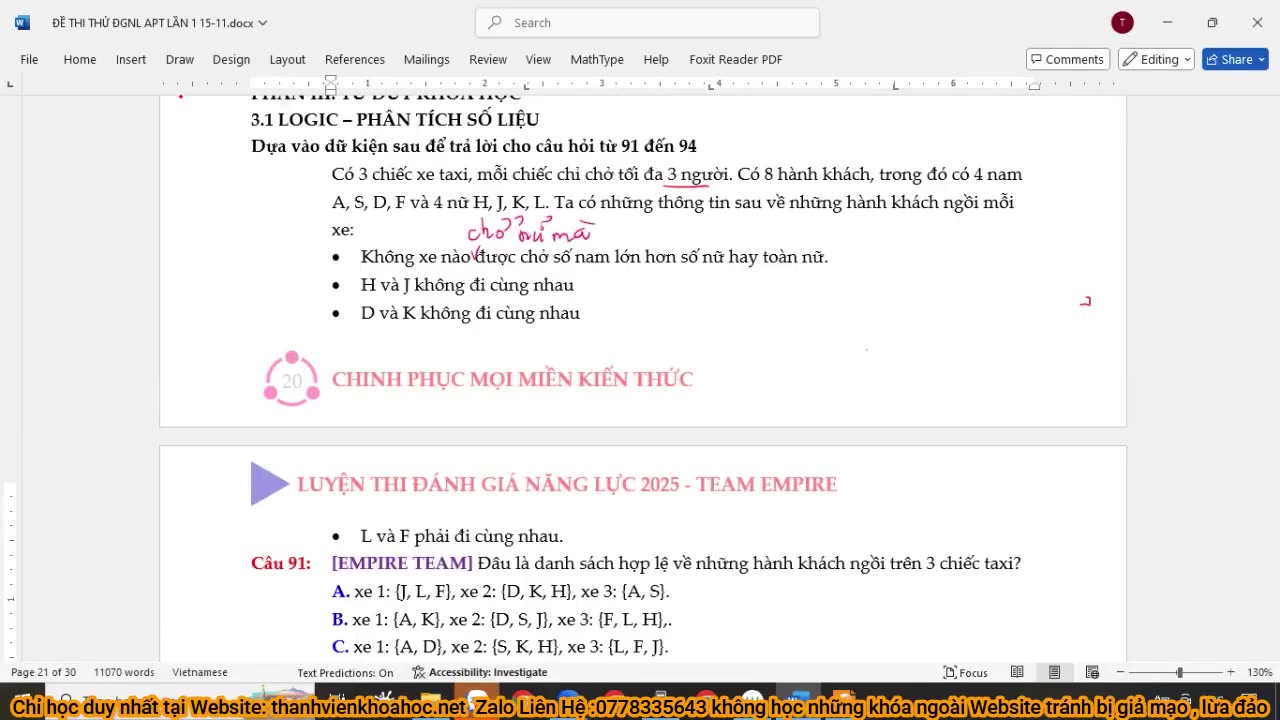The width and height of the screenshot is (1280, 720).
Task: Open the File menu
Action: click(x=29, y=59)
